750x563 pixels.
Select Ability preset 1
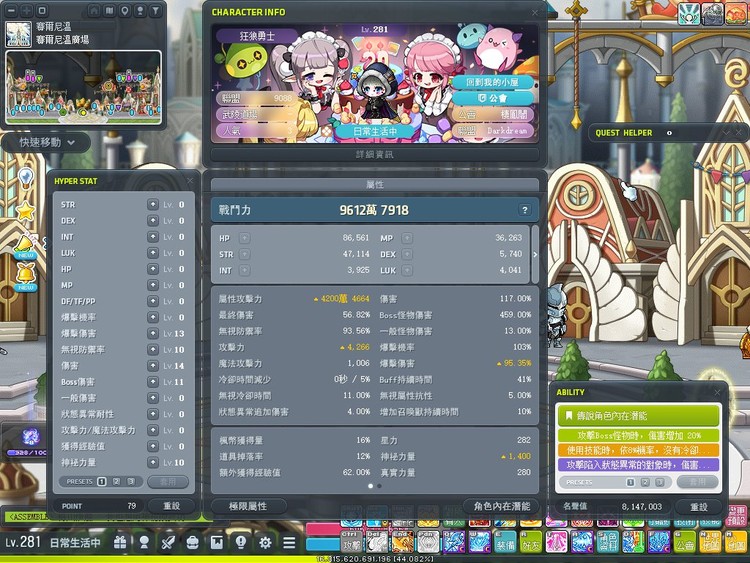(x=630, y=482)
